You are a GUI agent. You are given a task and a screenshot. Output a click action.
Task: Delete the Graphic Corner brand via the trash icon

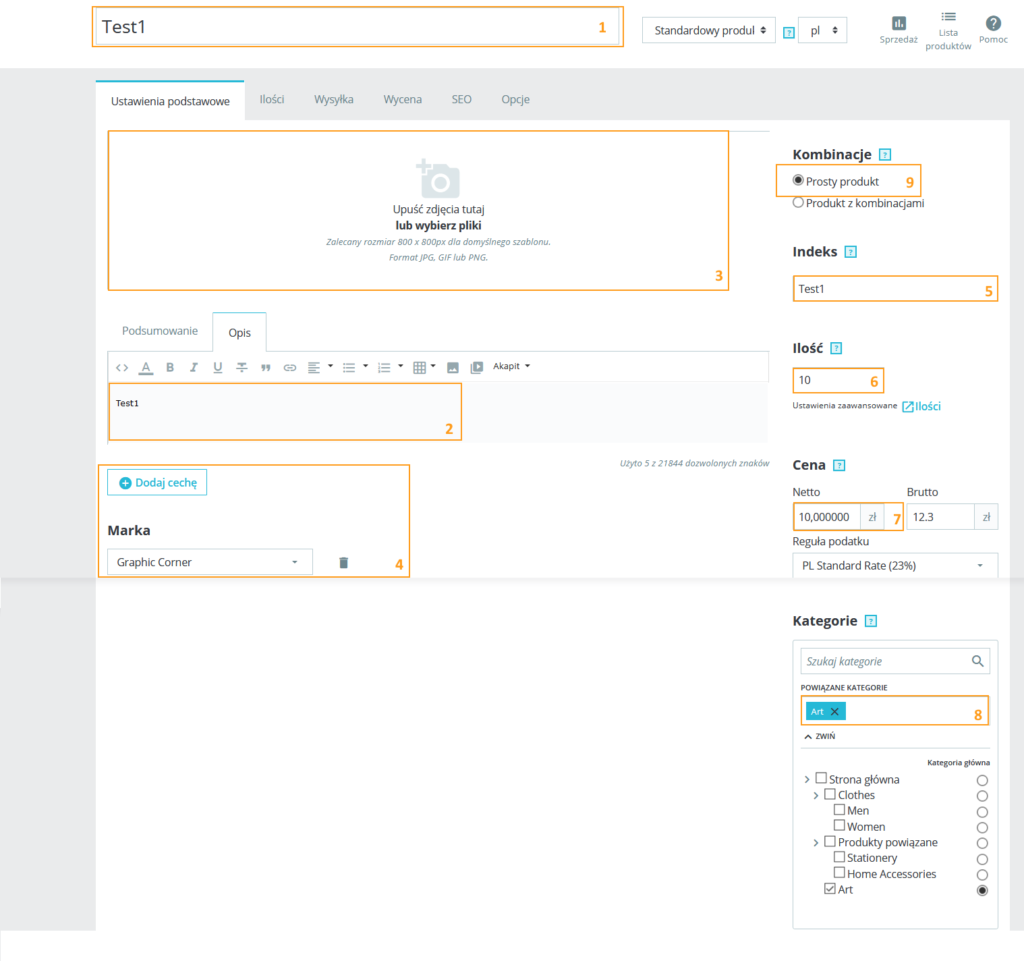point(343,563)
